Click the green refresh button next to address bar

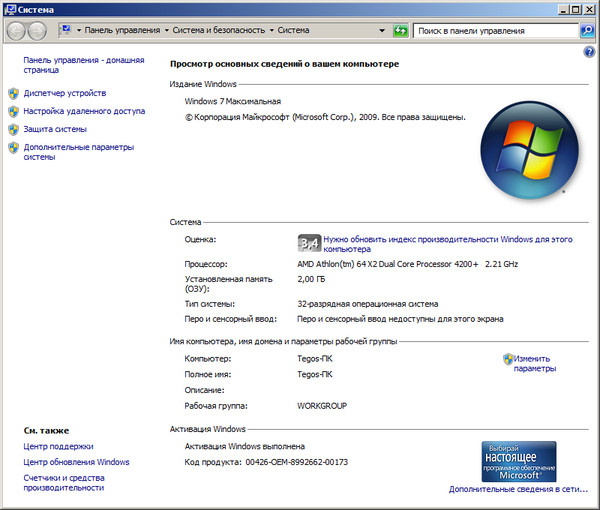(401, 30)
